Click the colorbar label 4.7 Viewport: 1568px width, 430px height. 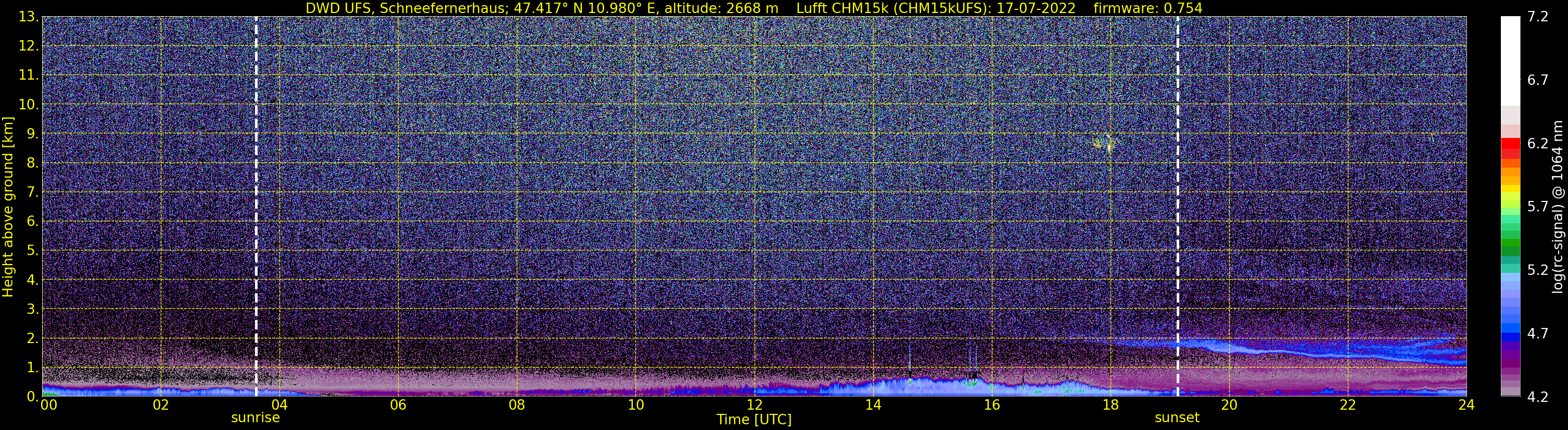click(x=1538, y=334)
